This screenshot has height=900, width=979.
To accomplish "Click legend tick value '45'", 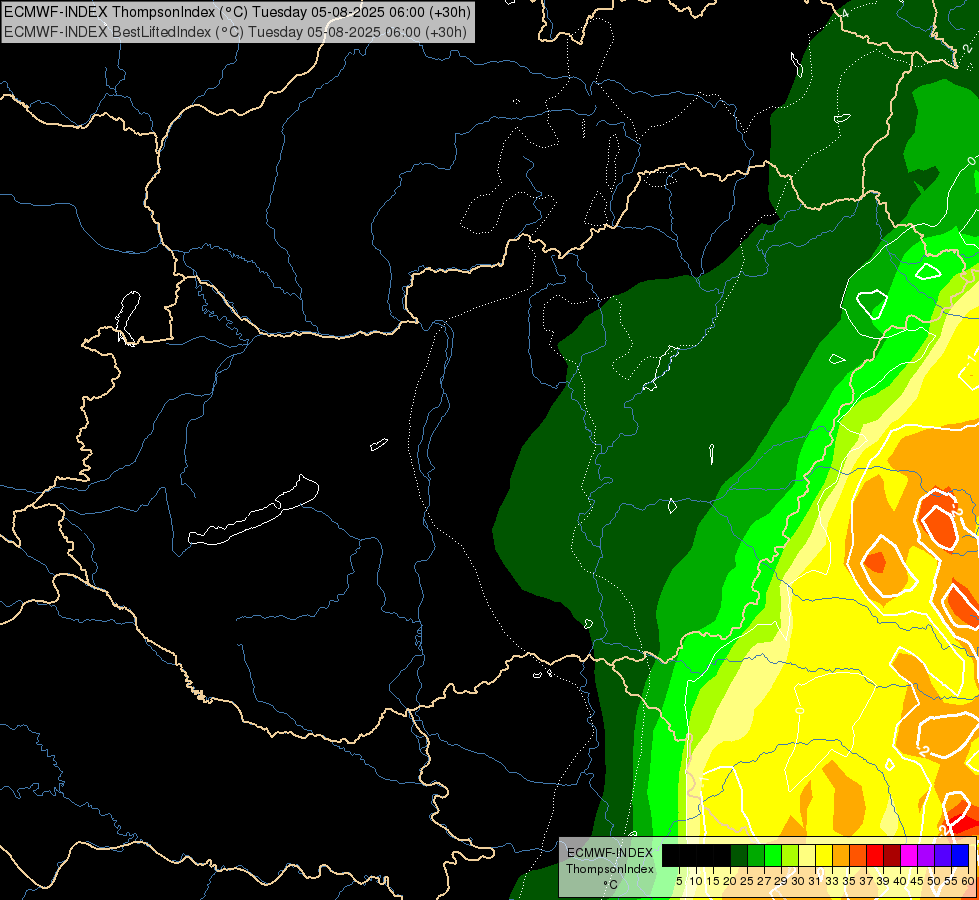I will coord(917,881).
